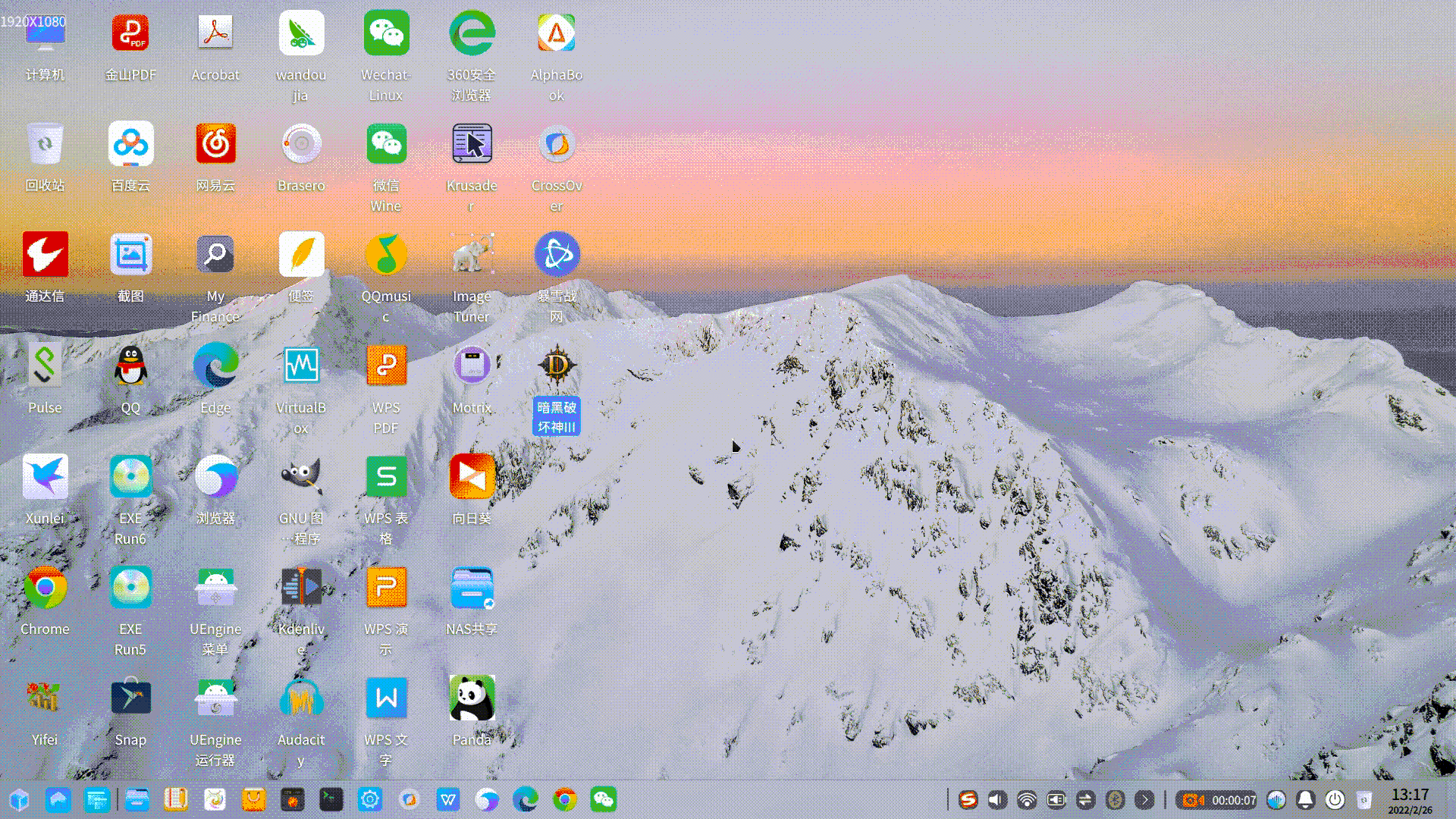The image size is (1456, 819).
Task: Open the CrossOver desktop icon
Action: pos(557,144)
